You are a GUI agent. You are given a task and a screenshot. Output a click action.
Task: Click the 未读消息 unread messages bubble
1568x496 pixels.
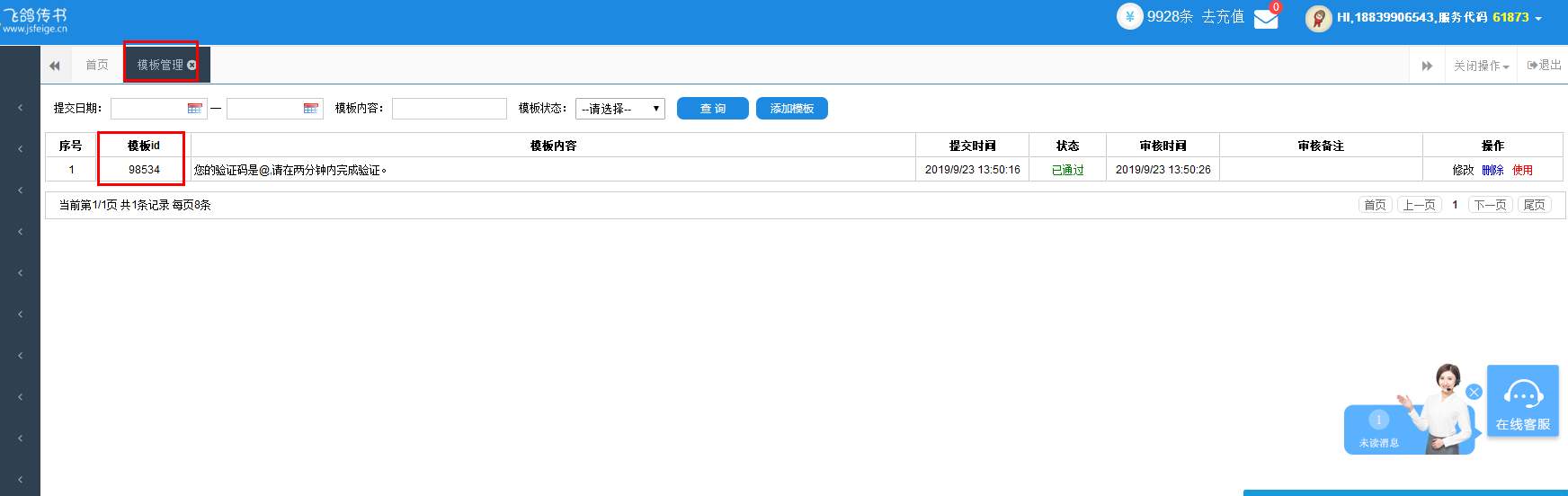[1378, 430]
